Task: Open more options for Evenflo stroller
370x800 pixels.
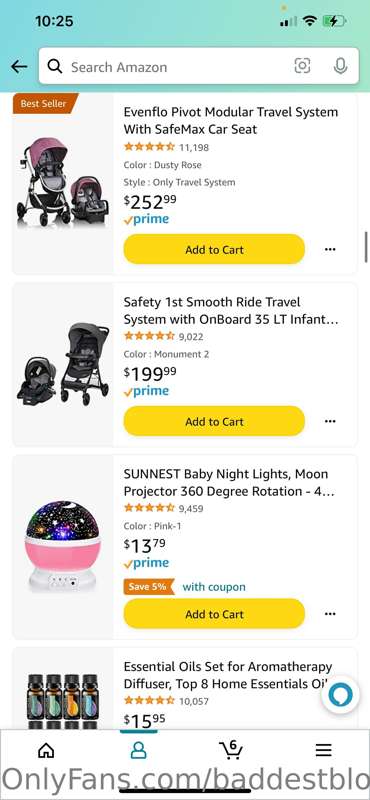Action: tap(330, 249)
